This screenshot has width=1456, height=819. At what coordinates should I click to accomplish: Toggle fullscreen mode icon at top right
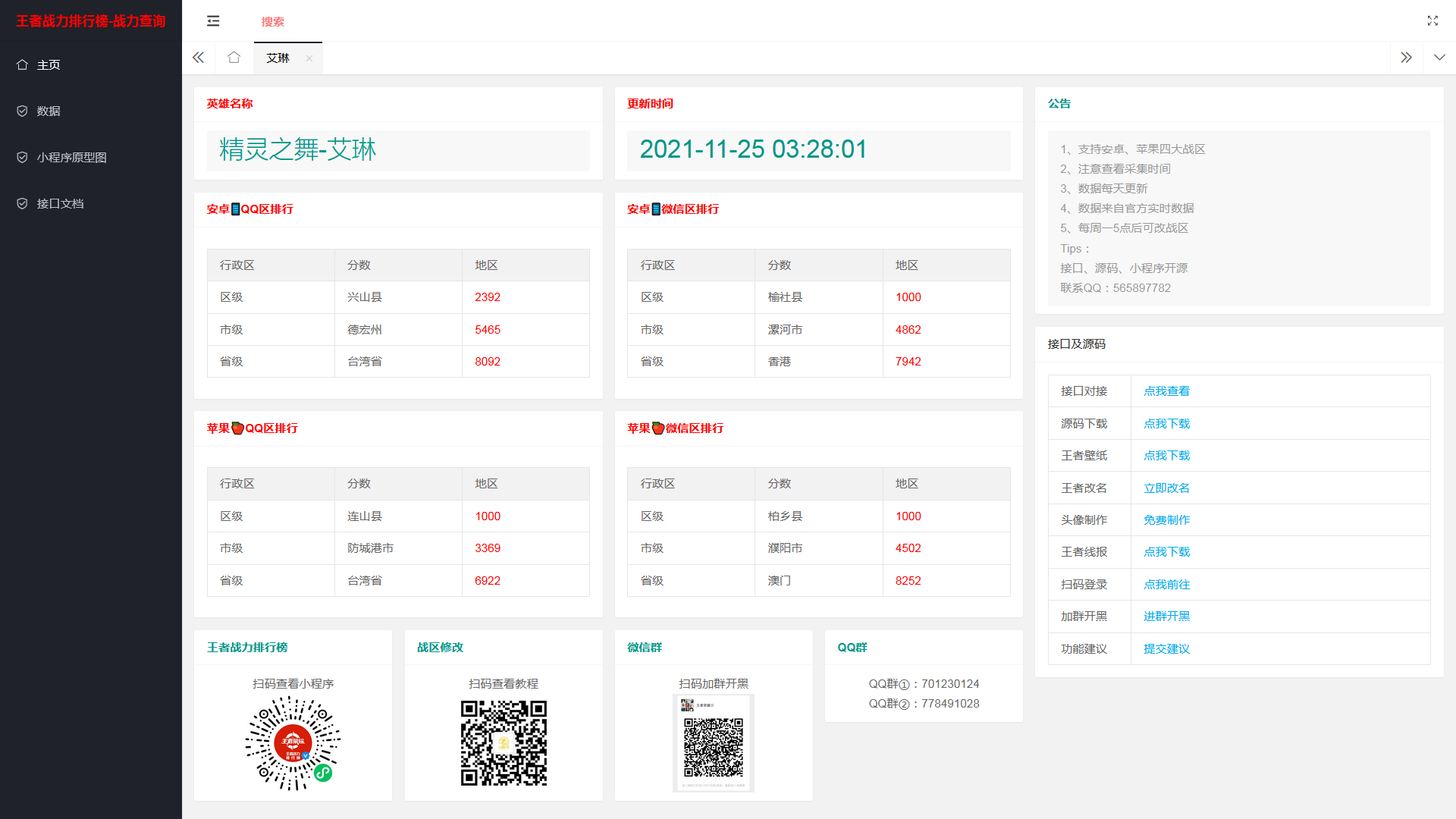point(1432,21)
